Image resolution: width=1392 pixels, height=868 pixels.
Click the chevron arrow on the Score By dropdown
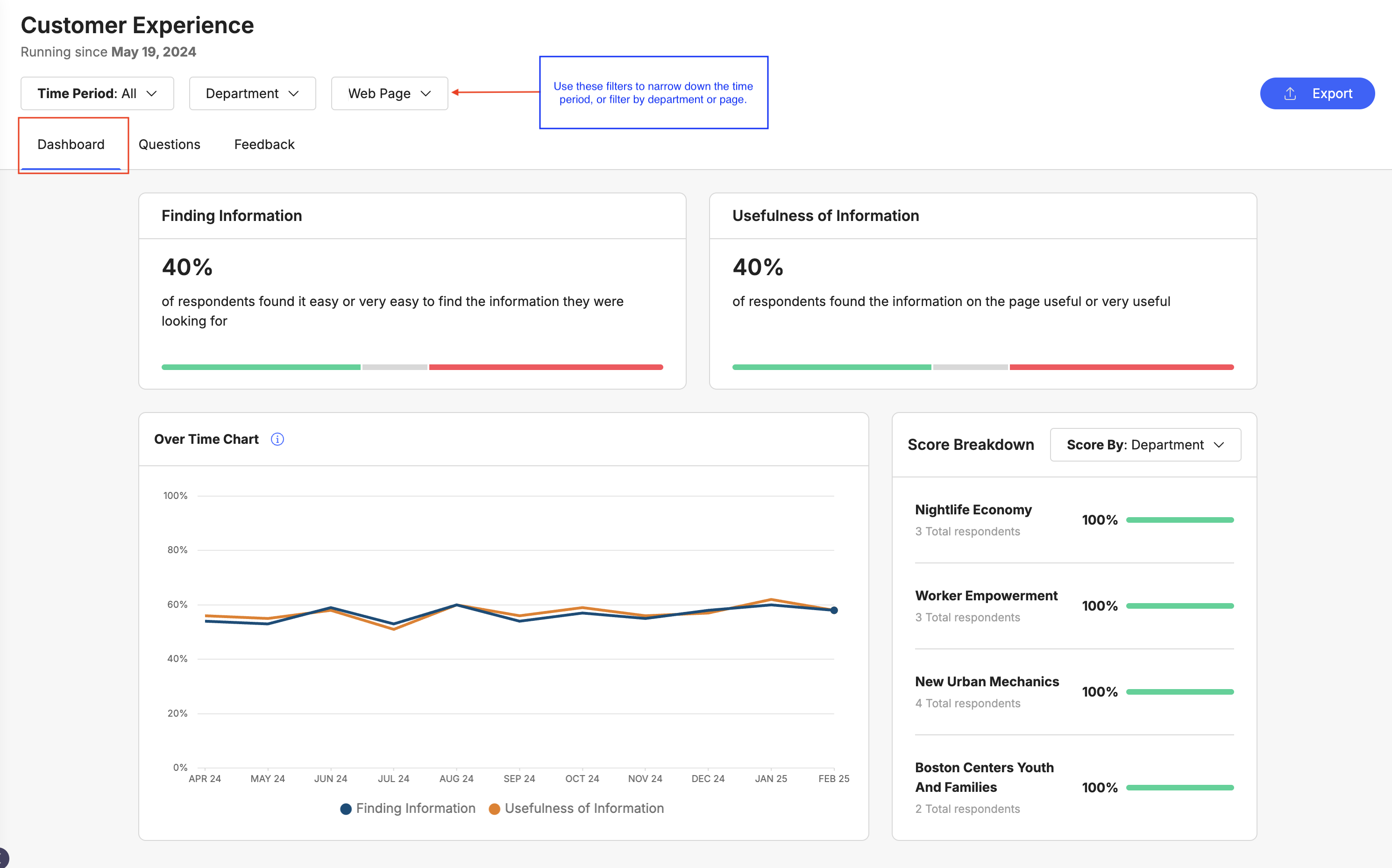tap(1219, 445)
